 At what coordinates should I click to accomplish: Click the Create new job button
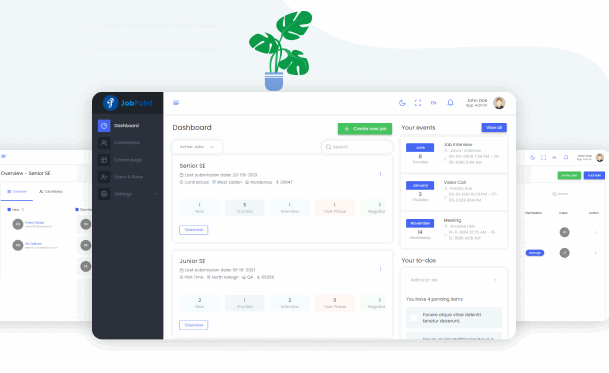point(365,129)
